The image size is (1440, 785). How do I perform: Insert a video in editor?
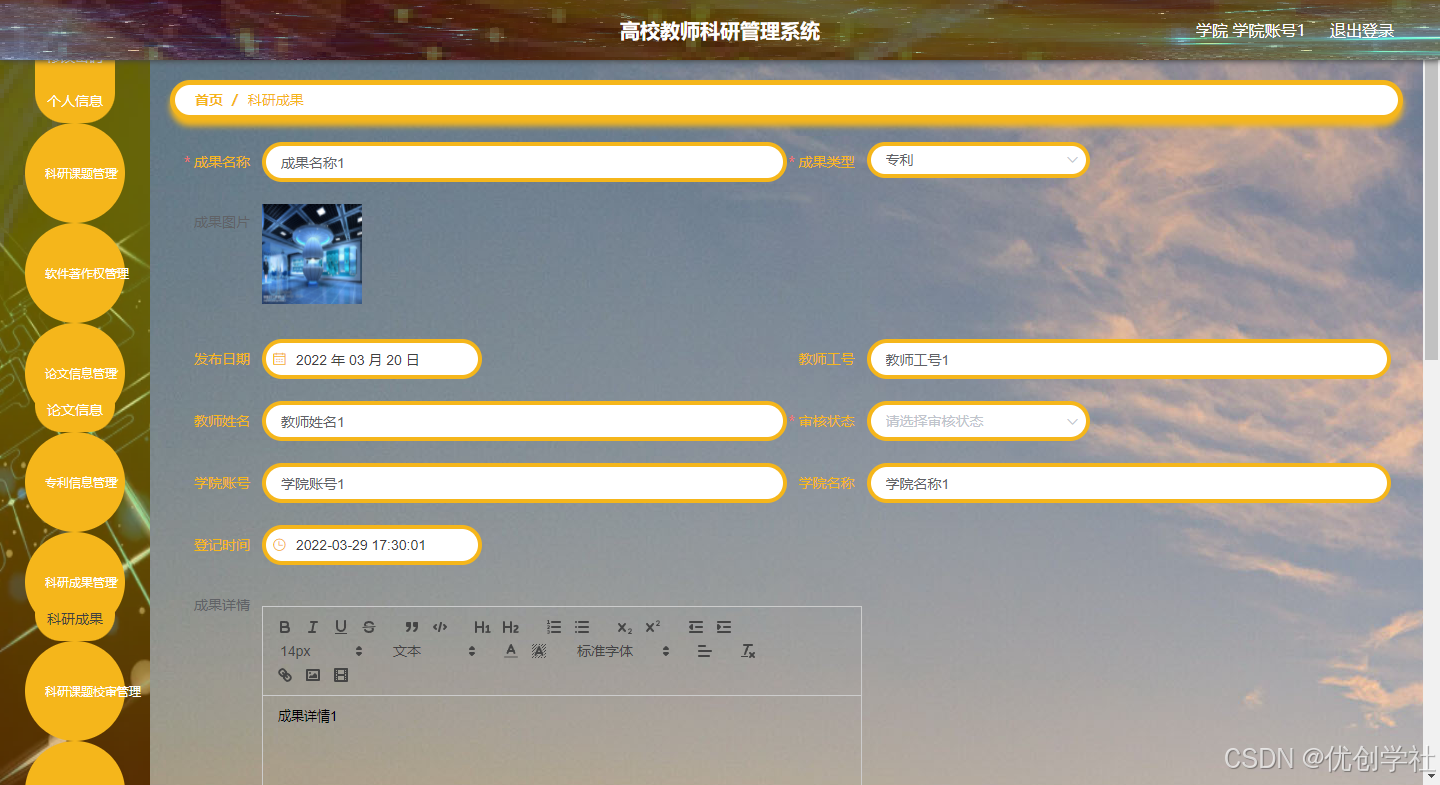pos(341,675)
